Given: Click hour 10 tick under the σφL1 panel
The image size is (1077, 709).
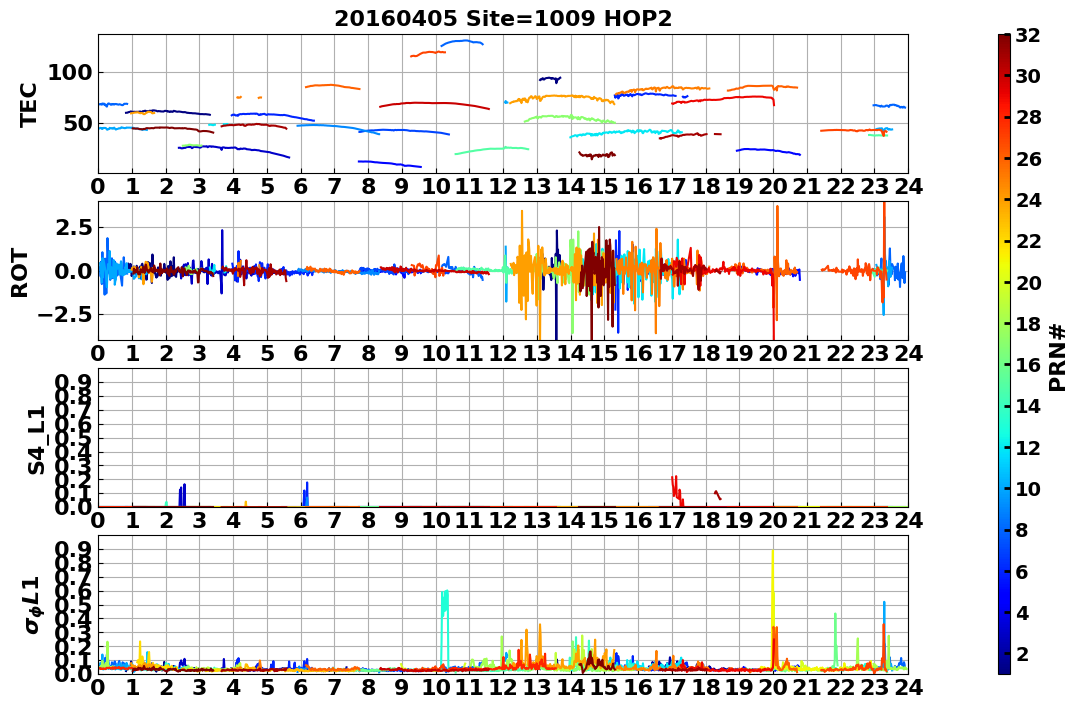Looking at the screenshot, I should [x=435, y=688].
